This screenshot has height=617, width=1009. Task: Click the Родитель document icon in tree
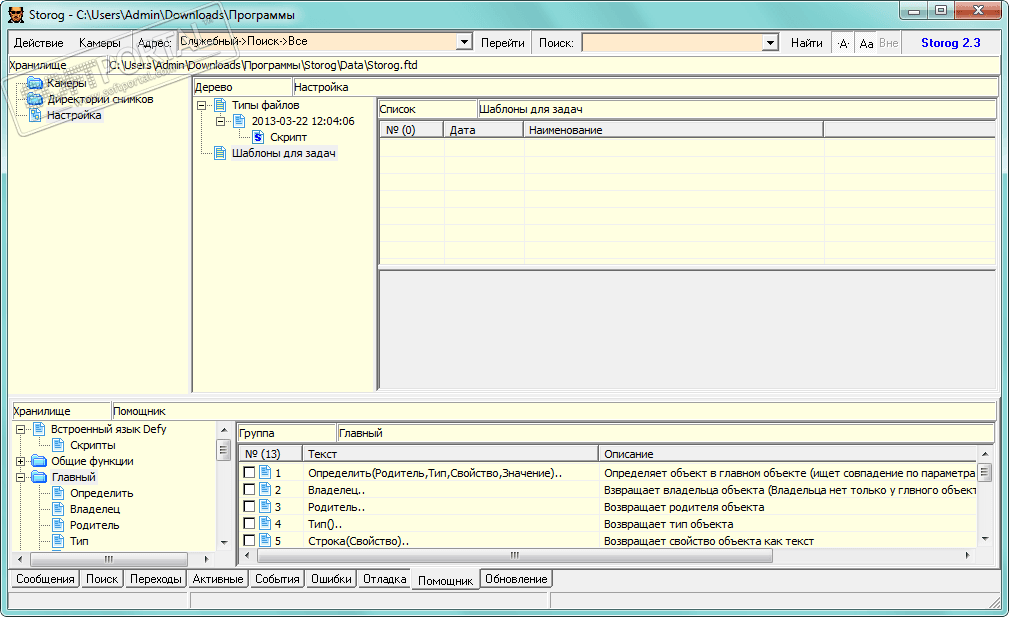(58, 525)
